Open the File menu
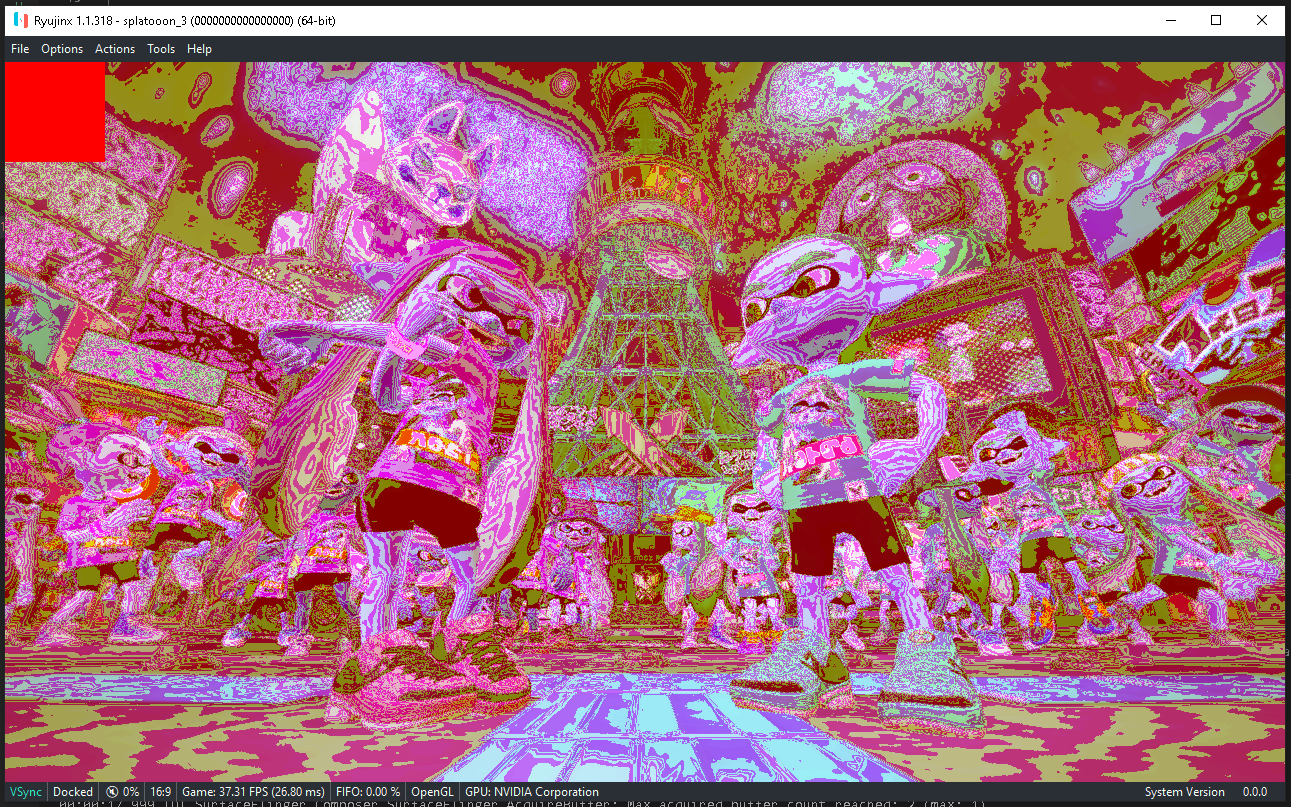The width and height of the screenshot is (1291, 807). click(20, 49)
